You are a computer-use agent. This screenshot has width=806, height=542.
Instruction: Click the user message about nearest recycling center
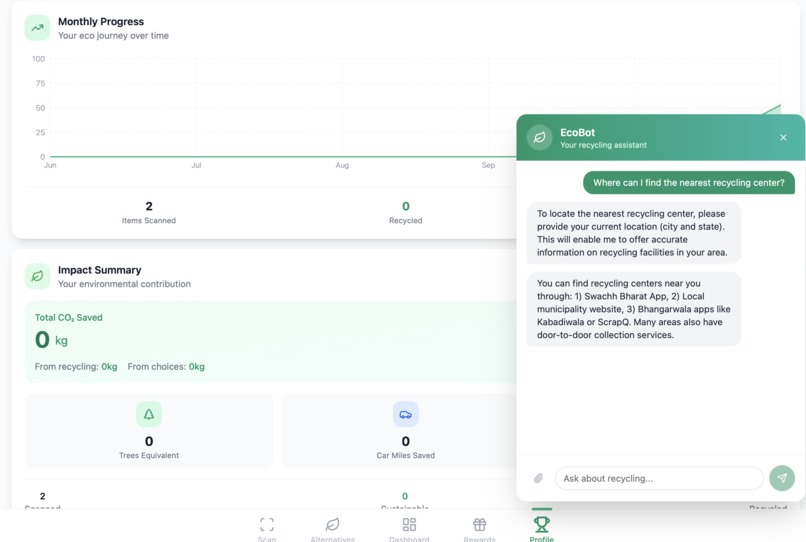pos(689,183)
